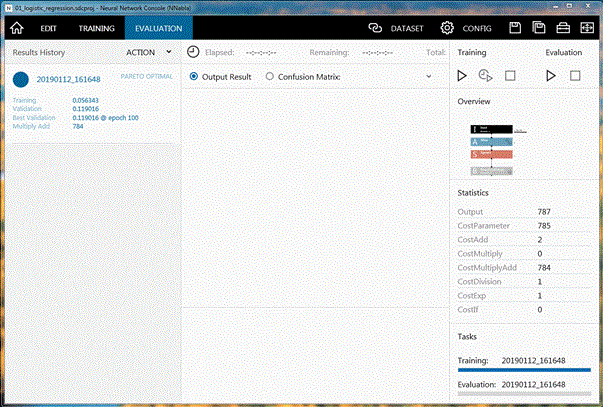Click the config gear icon
This screenshot has width=603, height=407.
point(447,28)
